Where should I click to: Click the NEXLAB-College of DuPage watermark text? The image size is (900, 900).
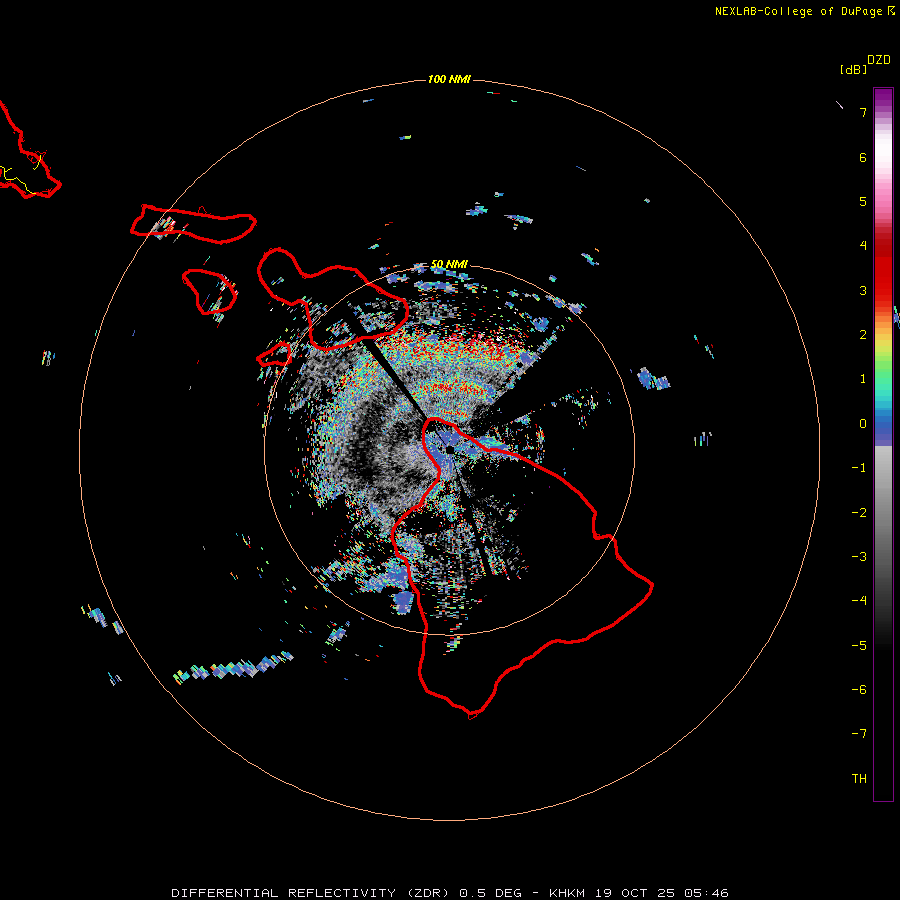(x=804, y=11)
